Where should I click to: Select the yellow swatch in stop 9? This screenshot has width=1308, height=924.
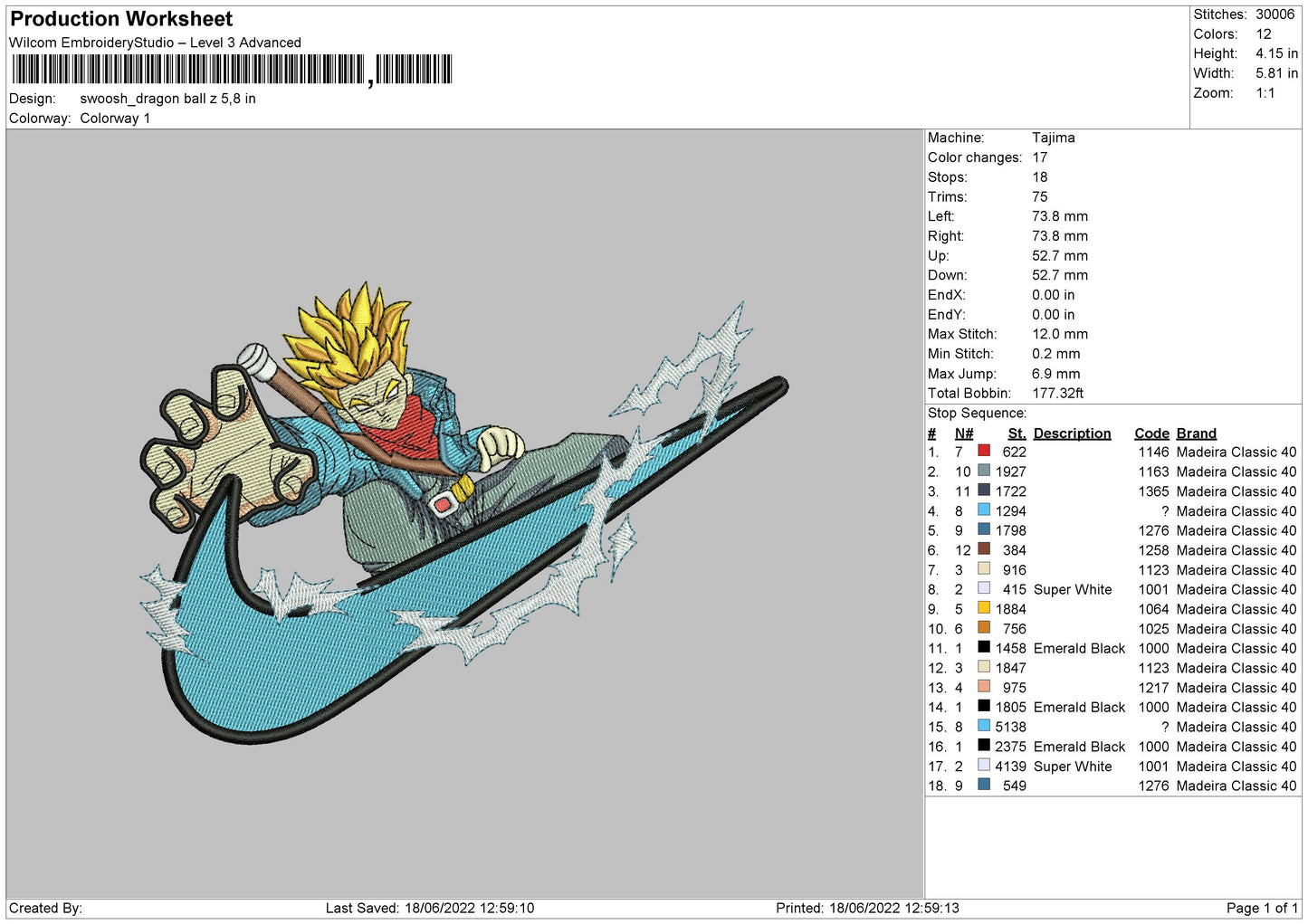click(984, 608)
